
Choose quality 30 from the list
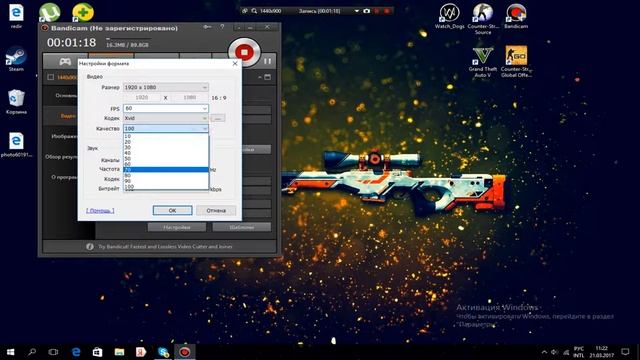tap(166, 147)
